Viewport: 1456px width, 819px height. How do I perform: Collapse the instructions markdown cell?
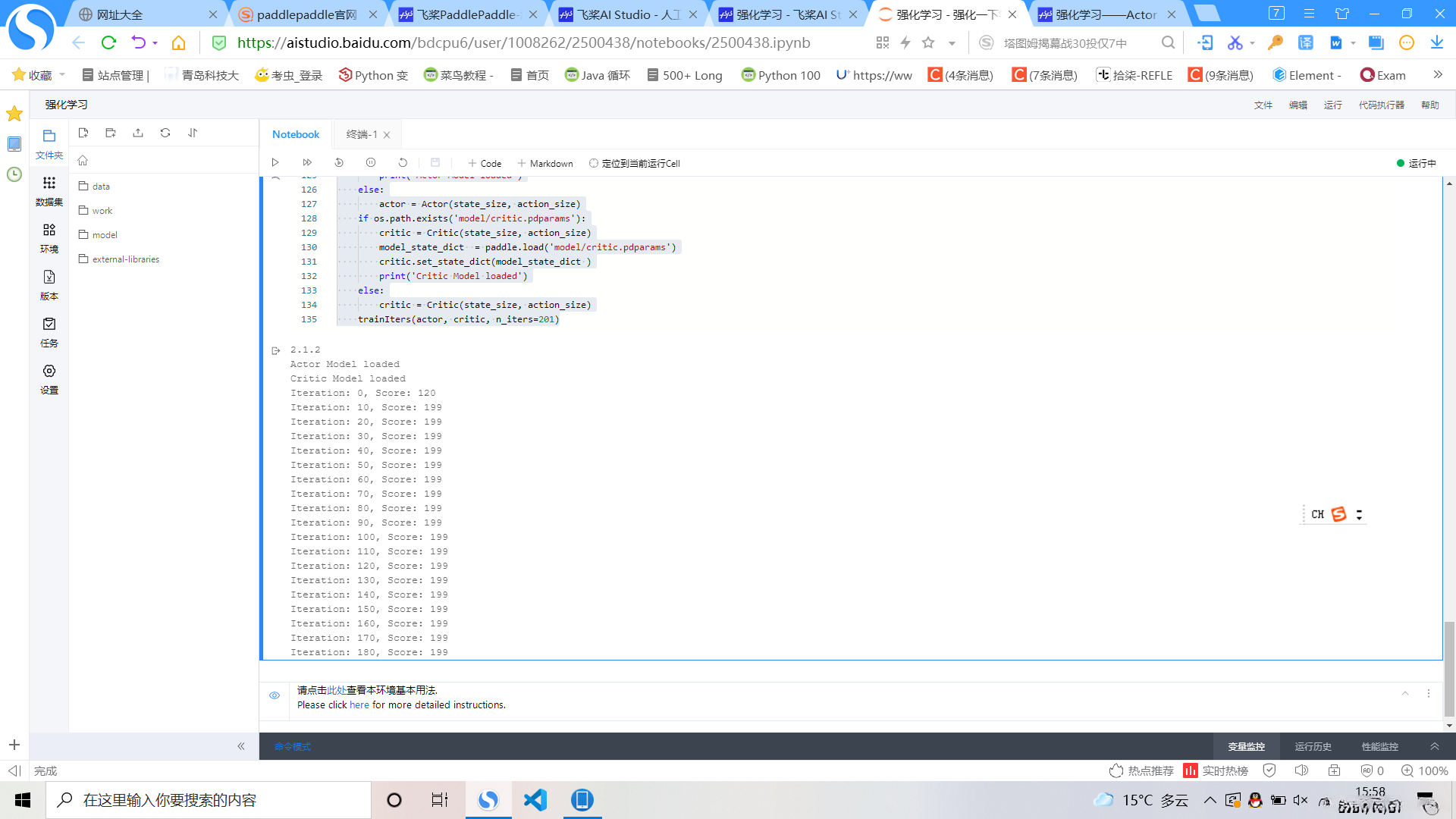click(x=1405, y=693)
